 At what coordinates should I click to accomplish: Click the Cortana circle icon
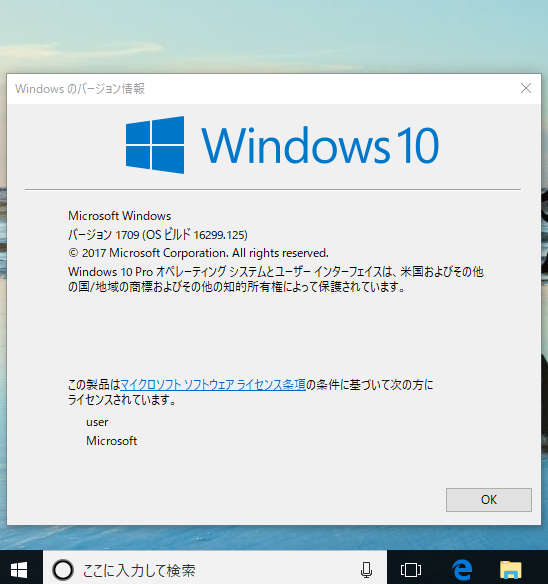(63, 570)
